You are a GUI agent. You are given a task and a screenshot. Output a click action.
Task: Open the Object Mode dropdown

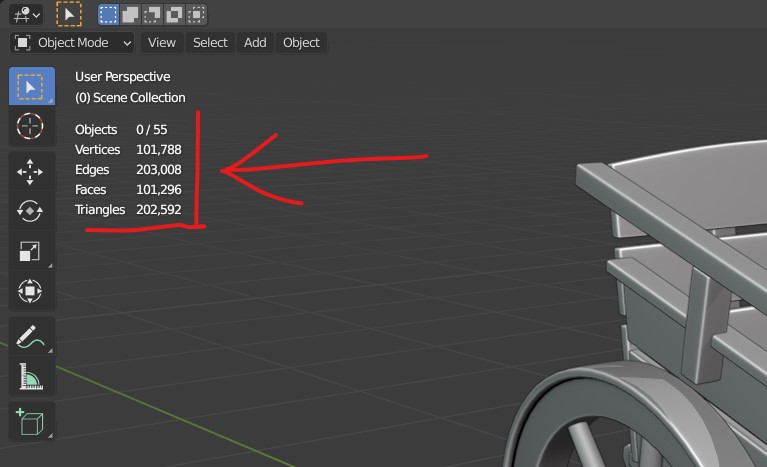tap(72, 43)
